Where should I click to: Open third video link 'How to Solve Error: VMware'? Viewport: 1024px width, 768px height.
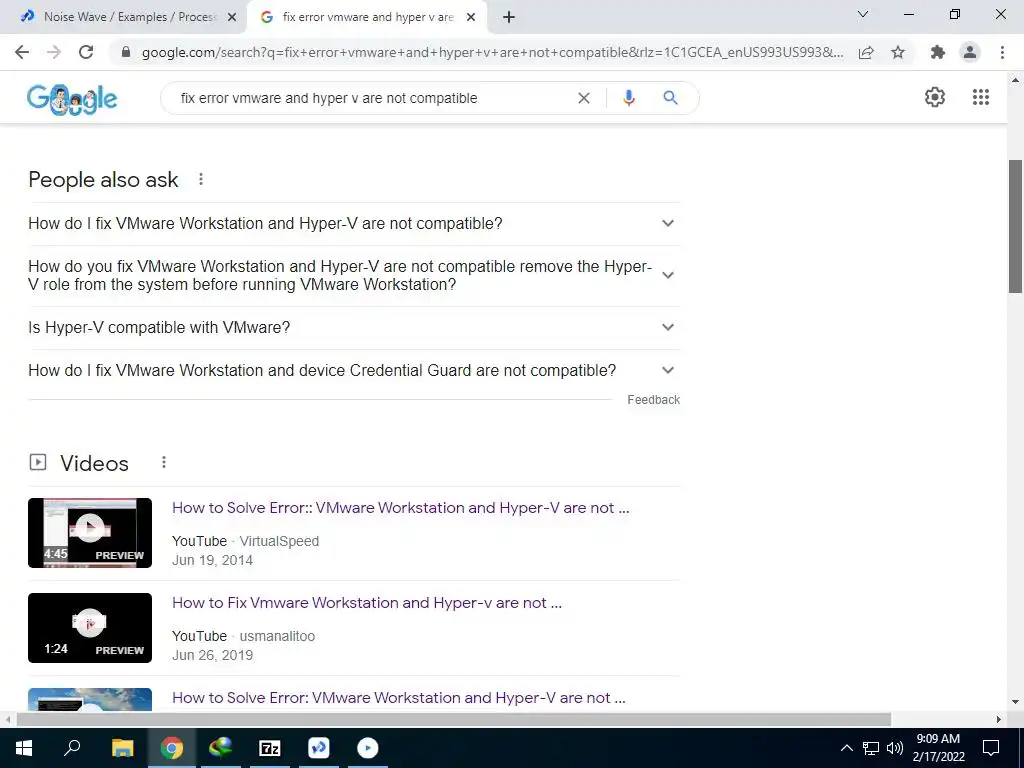[398, 697]
